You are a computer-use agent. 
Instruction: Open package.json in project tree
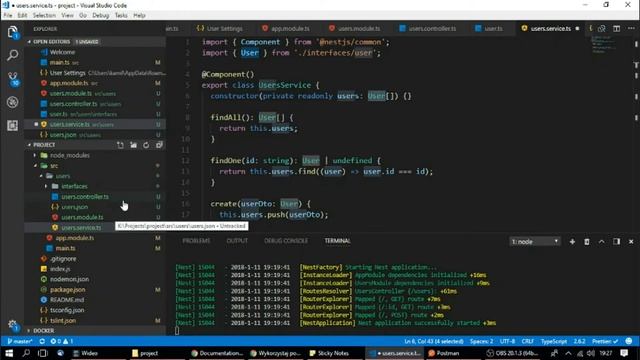coord(68,290)
